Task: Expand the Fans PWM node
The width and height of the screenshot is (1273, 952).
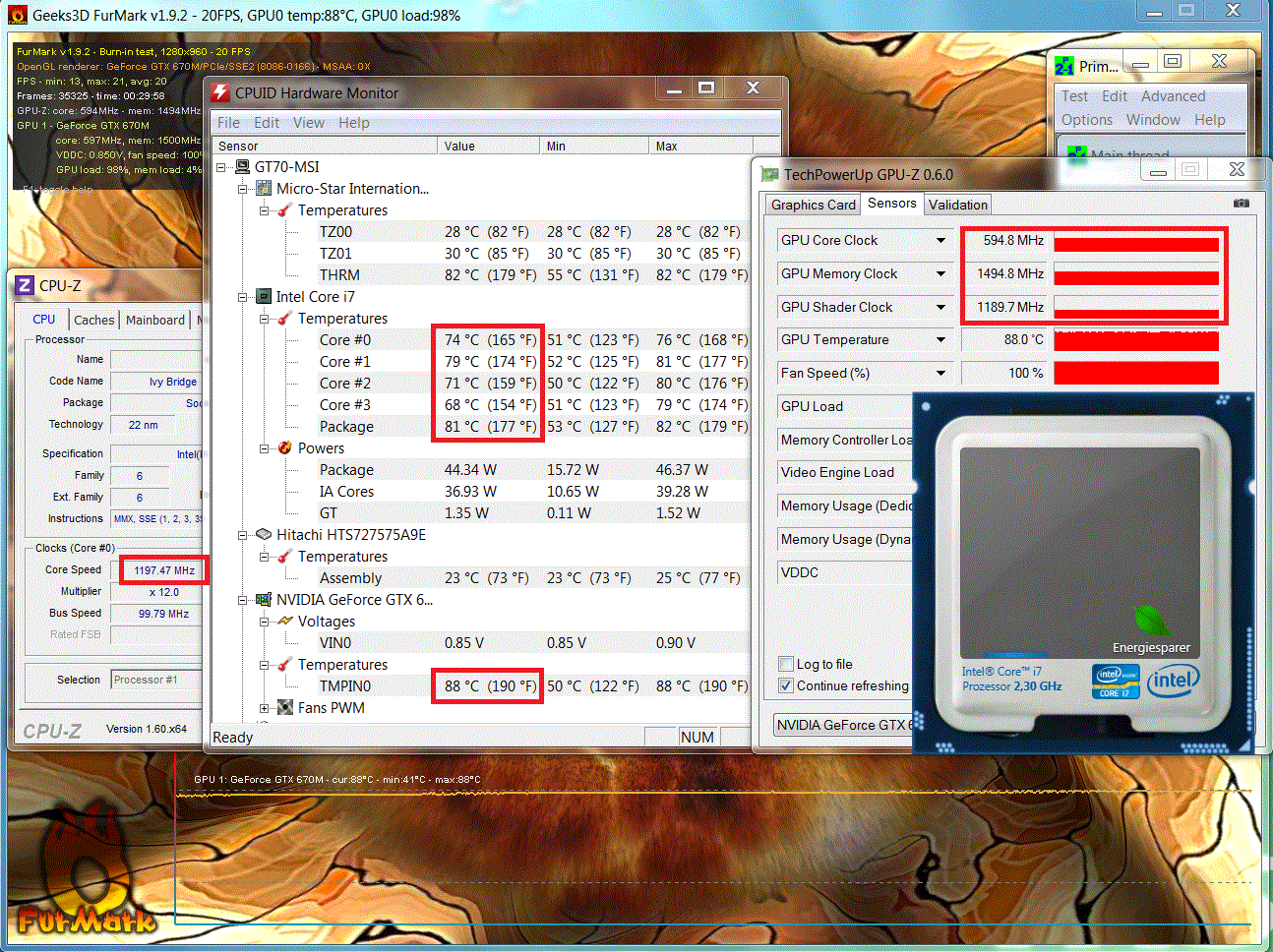Action: click(265, 708)
